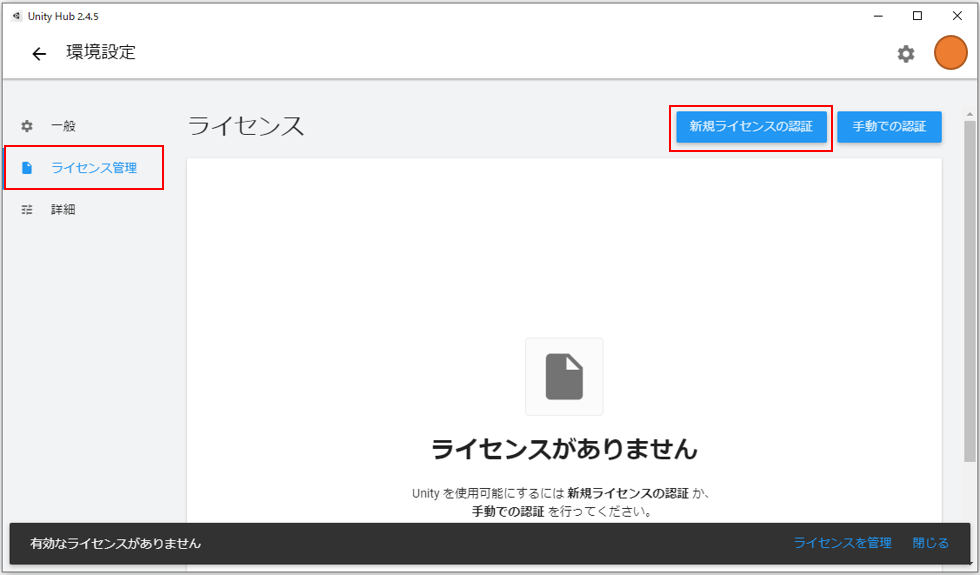Dismiss the notification with 閉じる
The height and width of the screenshot is (575, 980).
931,542
